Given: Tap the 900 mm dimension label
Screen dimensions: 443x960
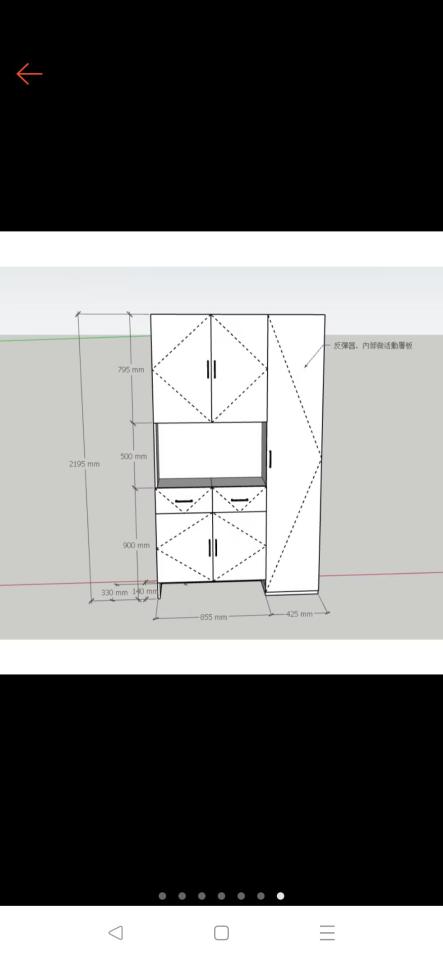Looking at the screenshot, I should coord(136,545).
